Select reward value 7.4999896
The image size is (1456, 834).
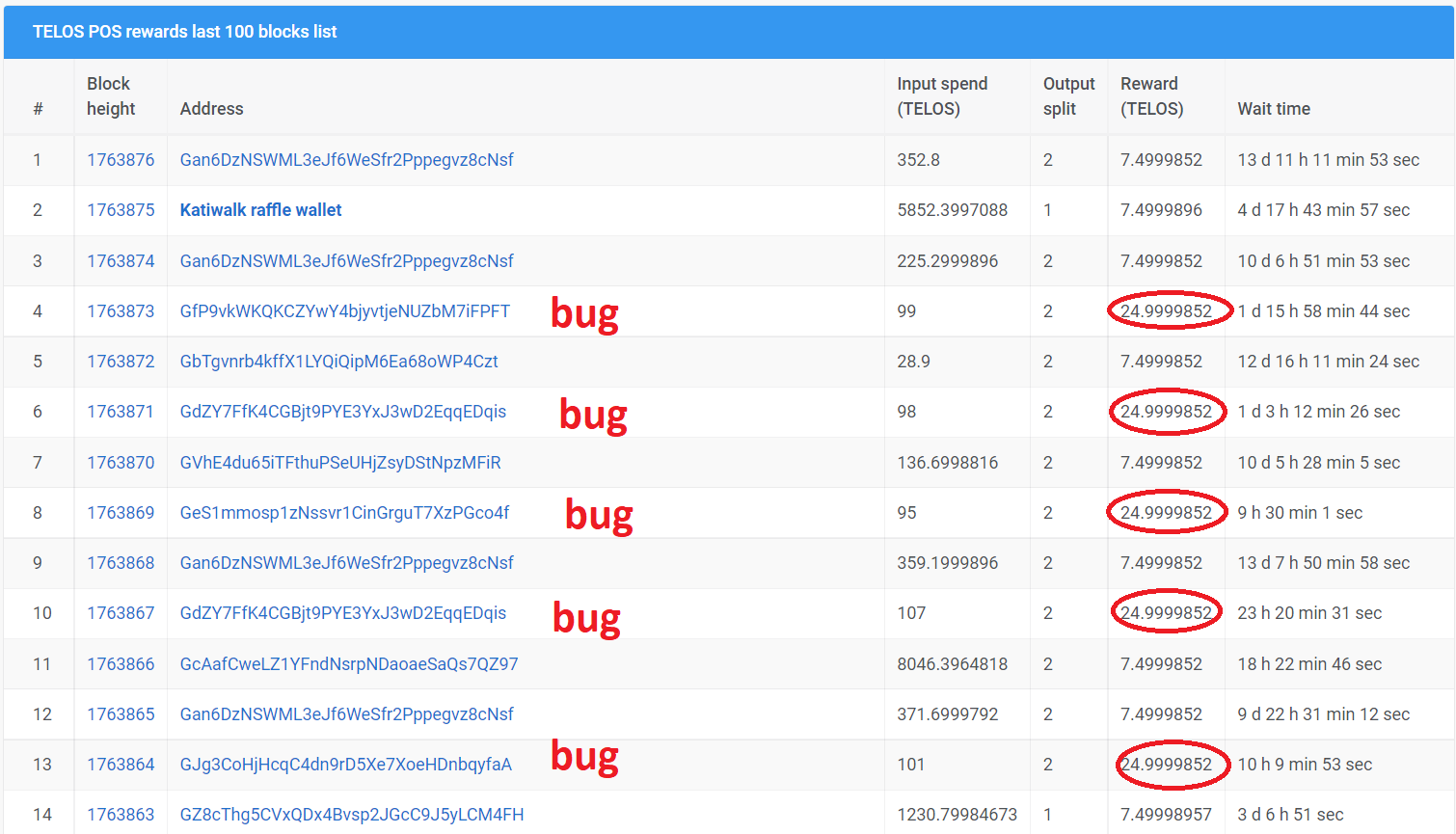tap(1161, 210)
